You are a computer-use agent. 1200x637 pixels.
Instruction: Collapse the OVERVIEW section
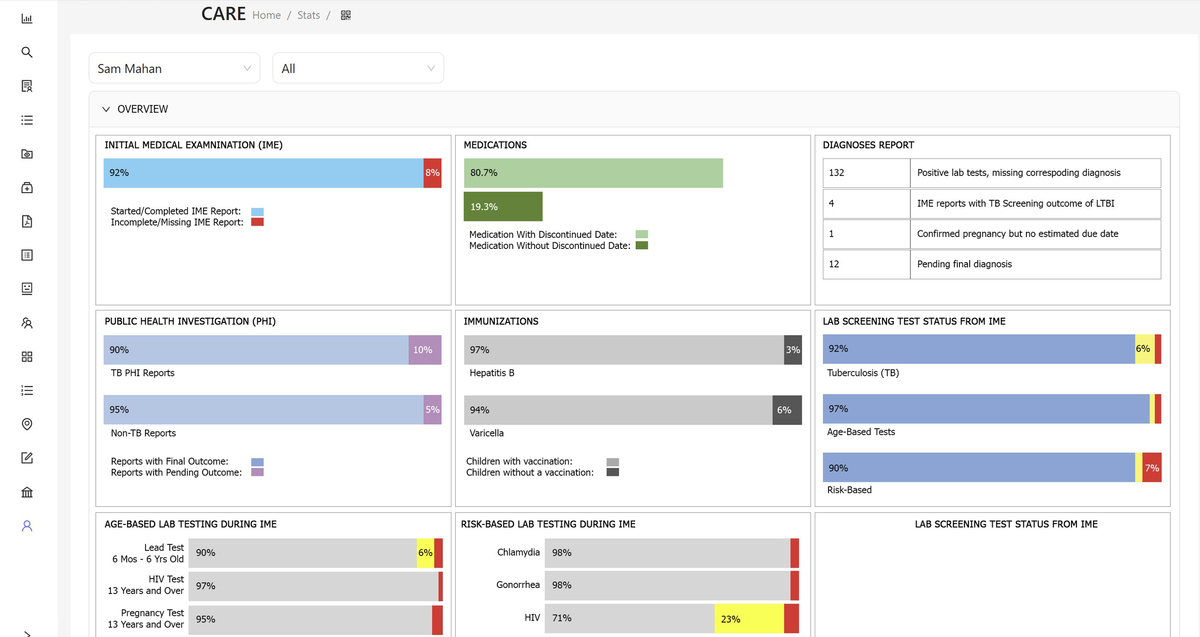coord(106,109)
